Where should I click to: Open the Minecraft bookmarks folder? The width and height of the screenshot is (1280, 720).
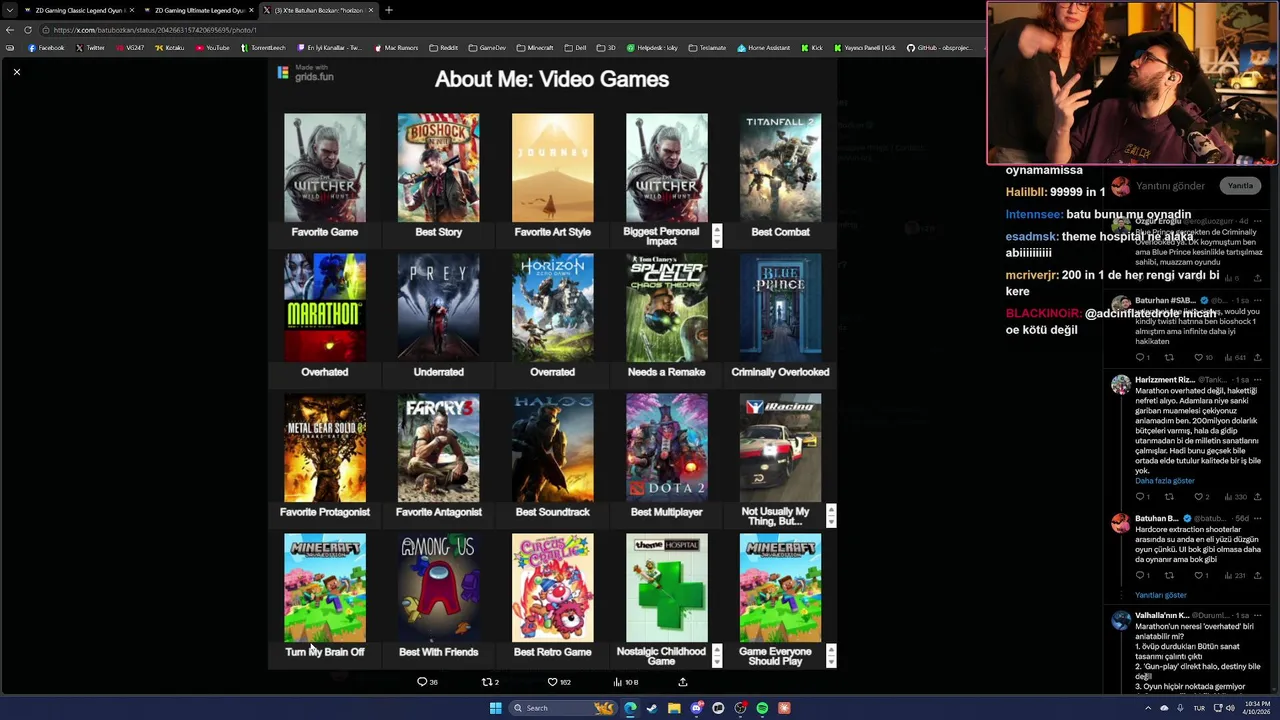click(535, 48)
